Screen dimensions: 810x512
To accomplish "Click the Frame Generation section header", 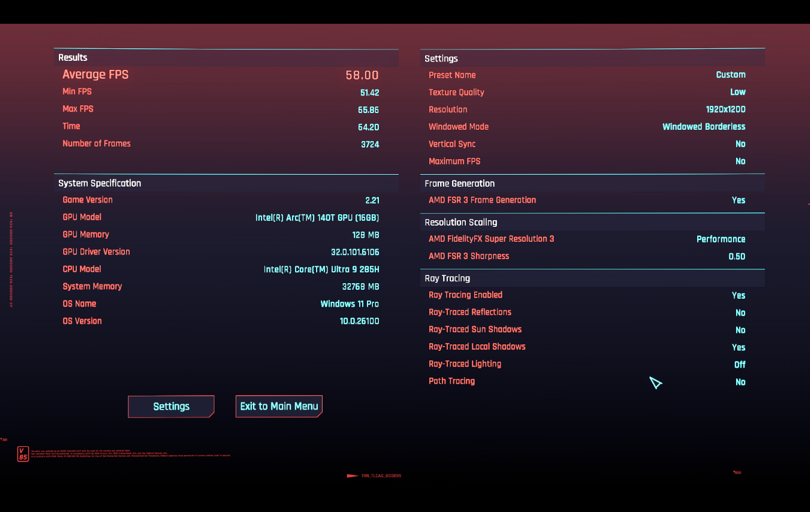I will click(459, 184).
